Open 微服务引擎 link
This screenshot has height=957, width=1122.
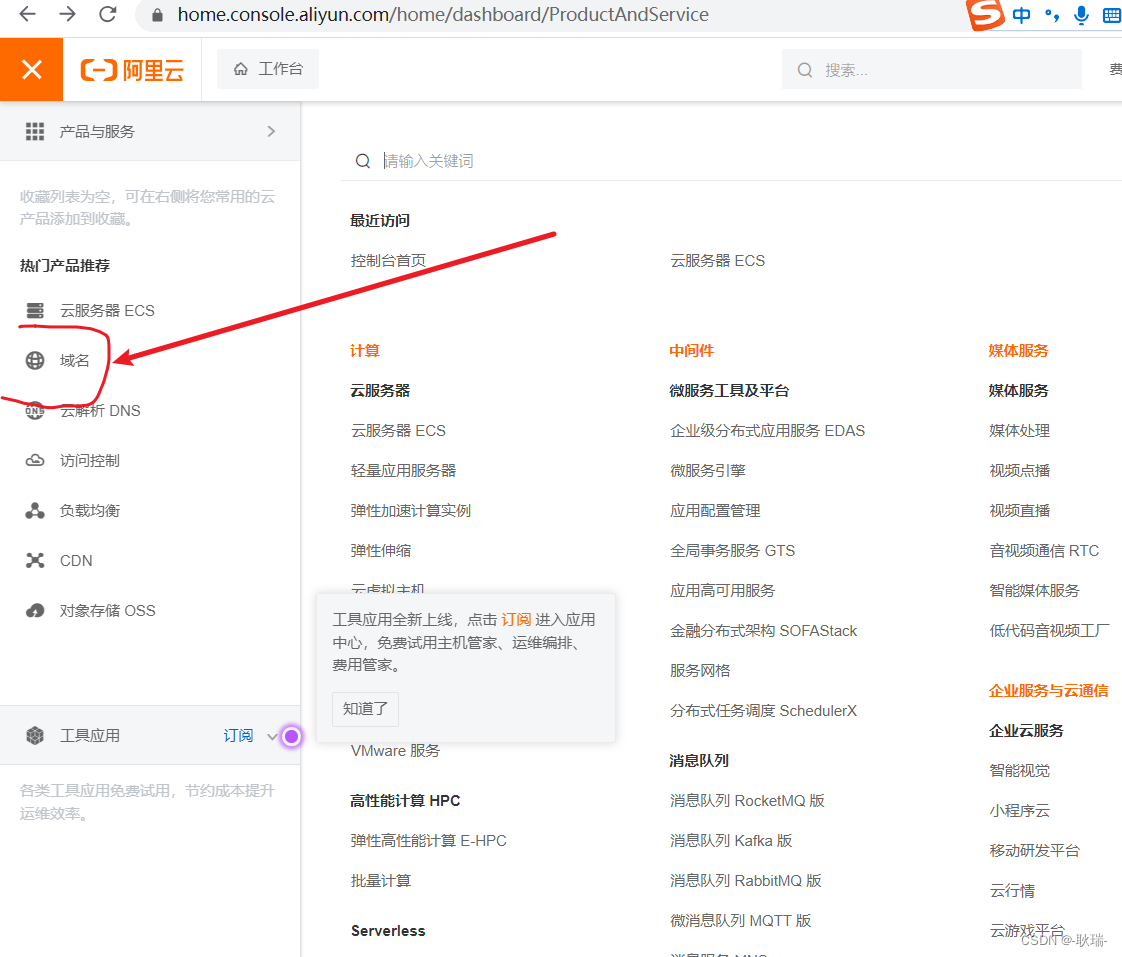(x=708, y=471)
